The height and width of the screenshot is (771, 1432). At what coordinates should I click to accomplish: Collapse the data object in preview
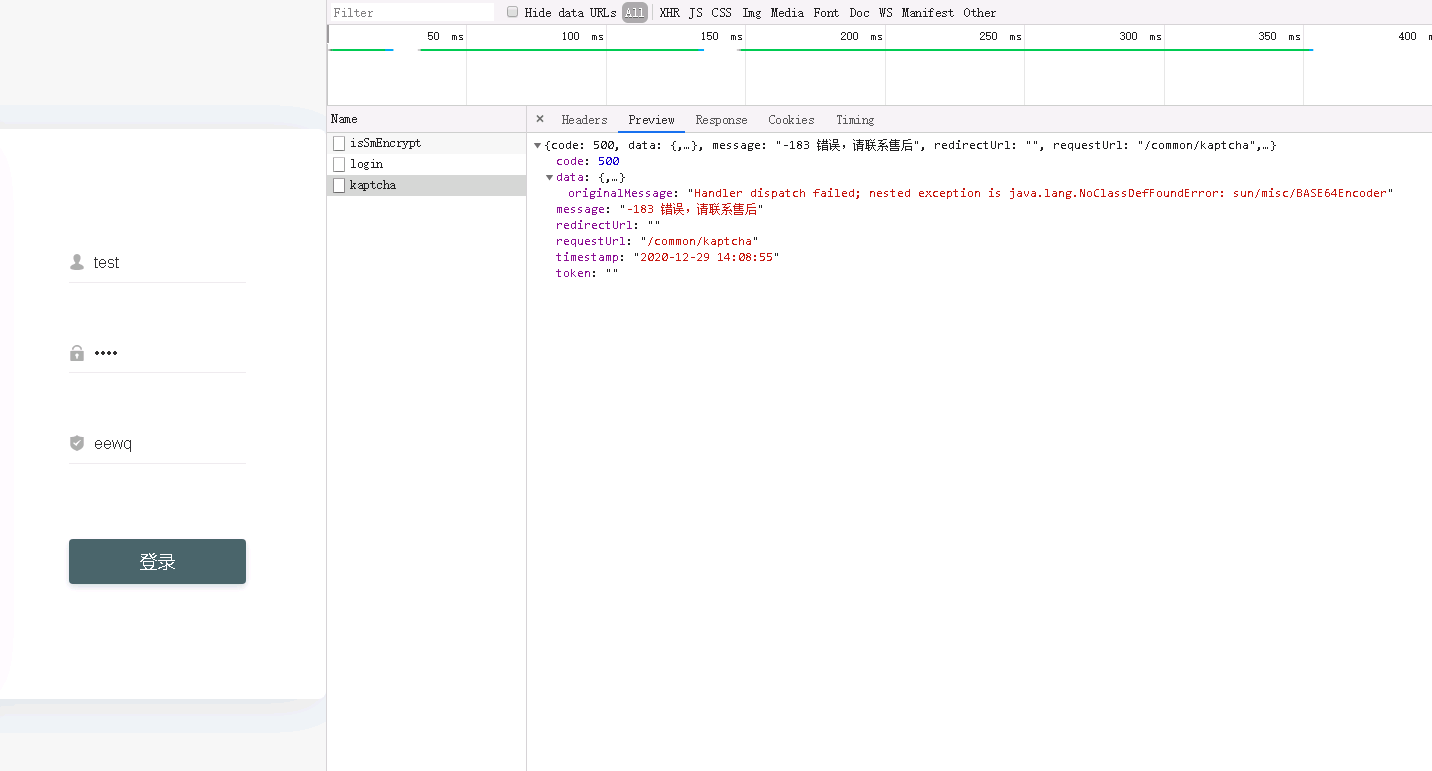[549, 178]
